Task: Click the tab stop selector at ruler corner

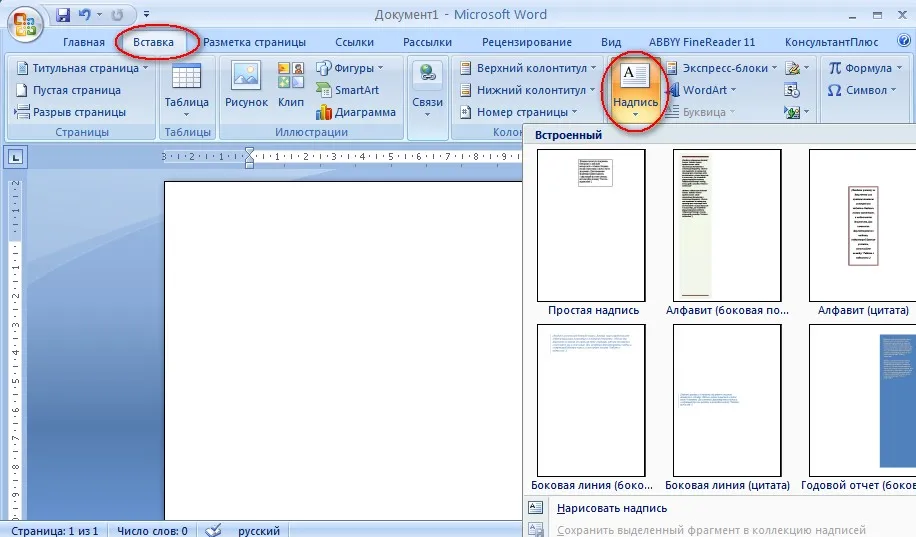Action: 16,157
